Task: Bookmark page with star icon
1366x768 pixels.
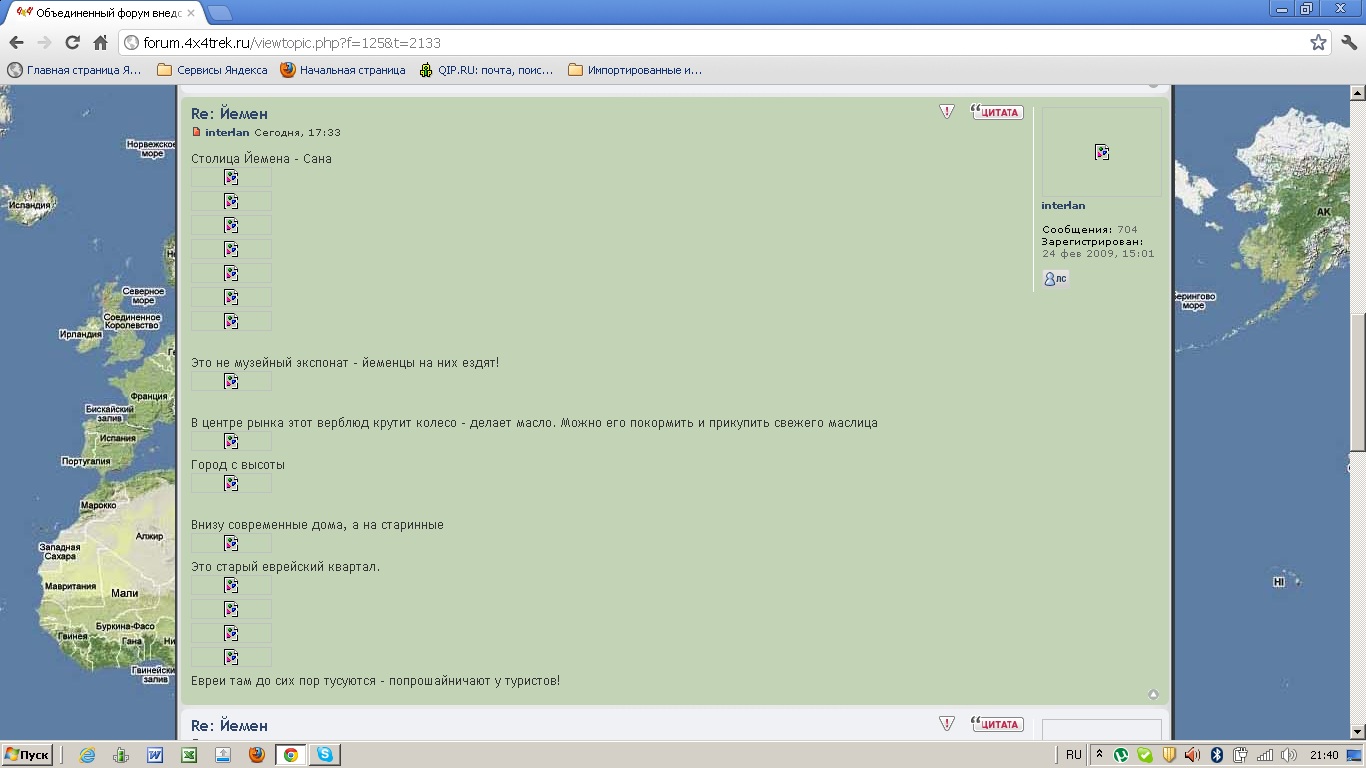Action: 1318,43
